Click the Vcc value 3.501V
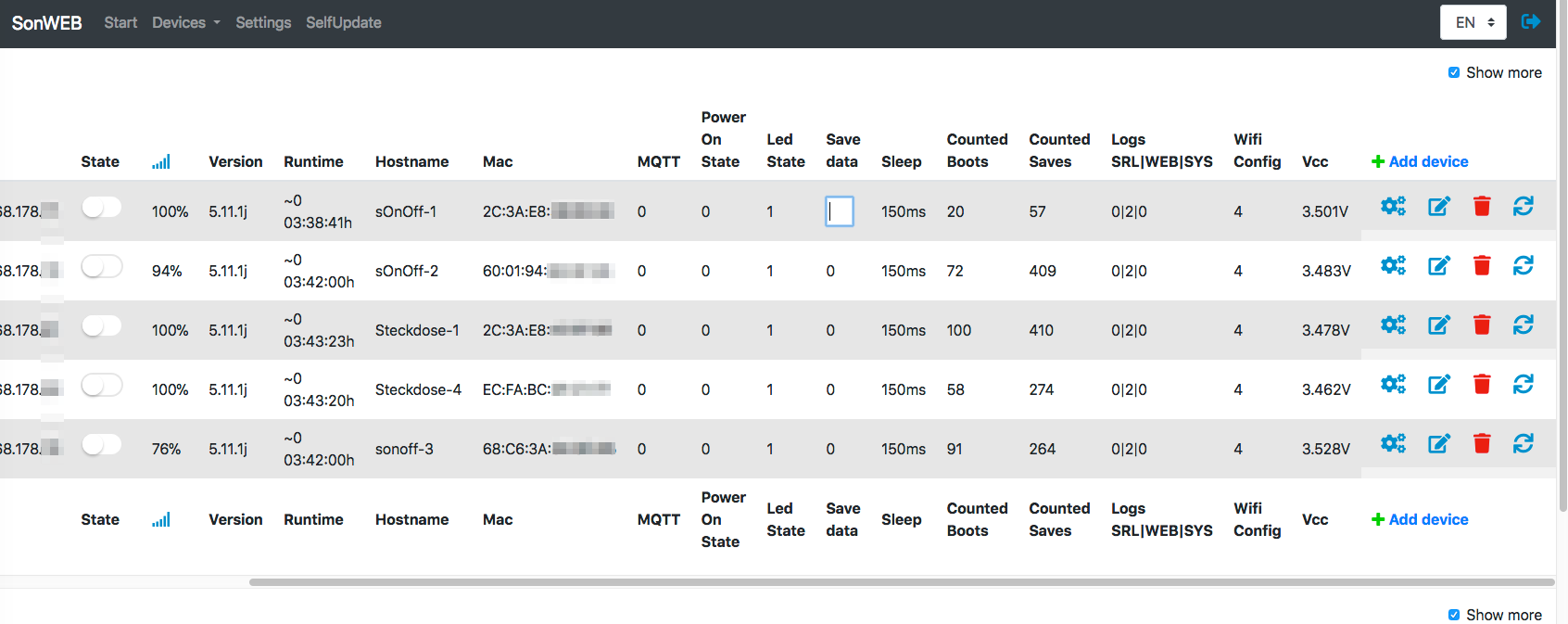The image size is (1568, 624). [1325, 211]
